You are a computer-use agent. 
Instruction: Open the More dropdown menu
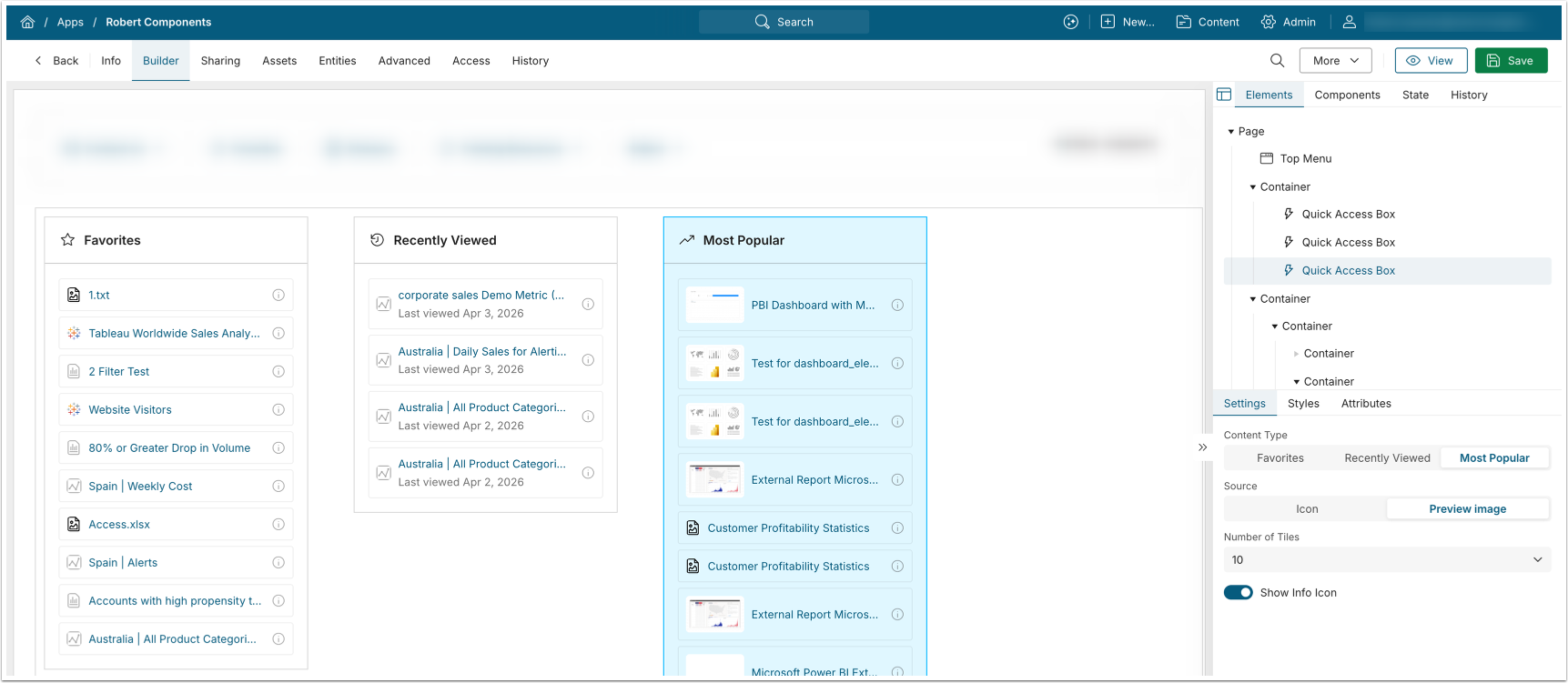coord(1335,61)
